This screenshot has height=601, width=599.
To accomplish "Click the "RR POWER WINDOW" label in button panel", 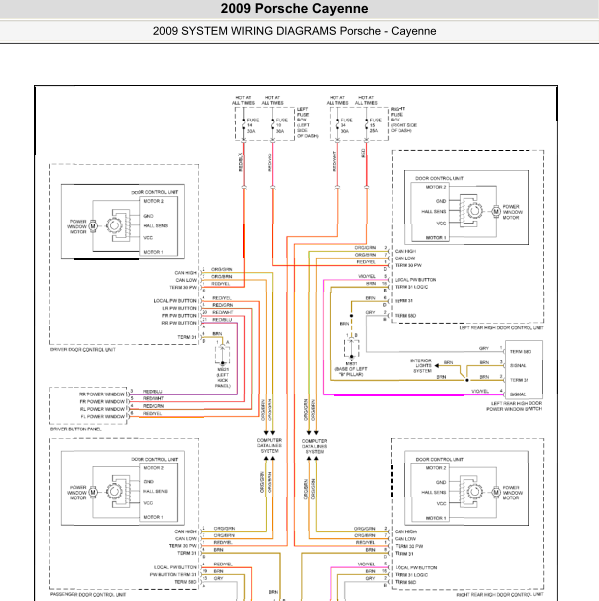I will (102, 394).
